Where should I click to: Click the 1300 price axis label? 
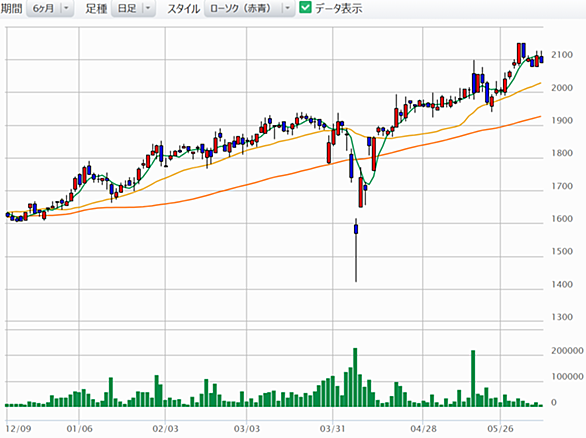click(x=562, y=317)
